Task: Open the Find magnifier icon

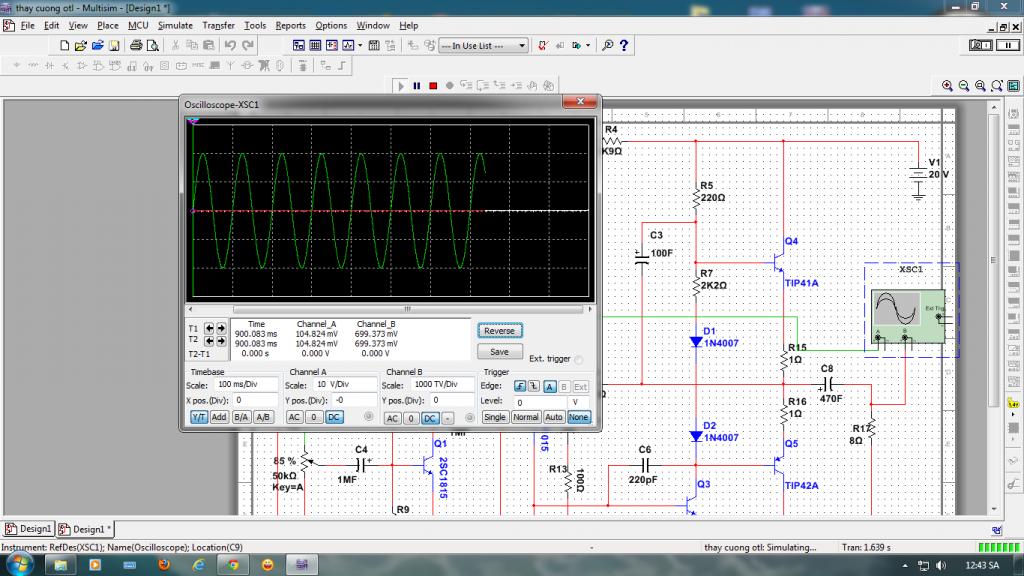Action: pos(607,46)
